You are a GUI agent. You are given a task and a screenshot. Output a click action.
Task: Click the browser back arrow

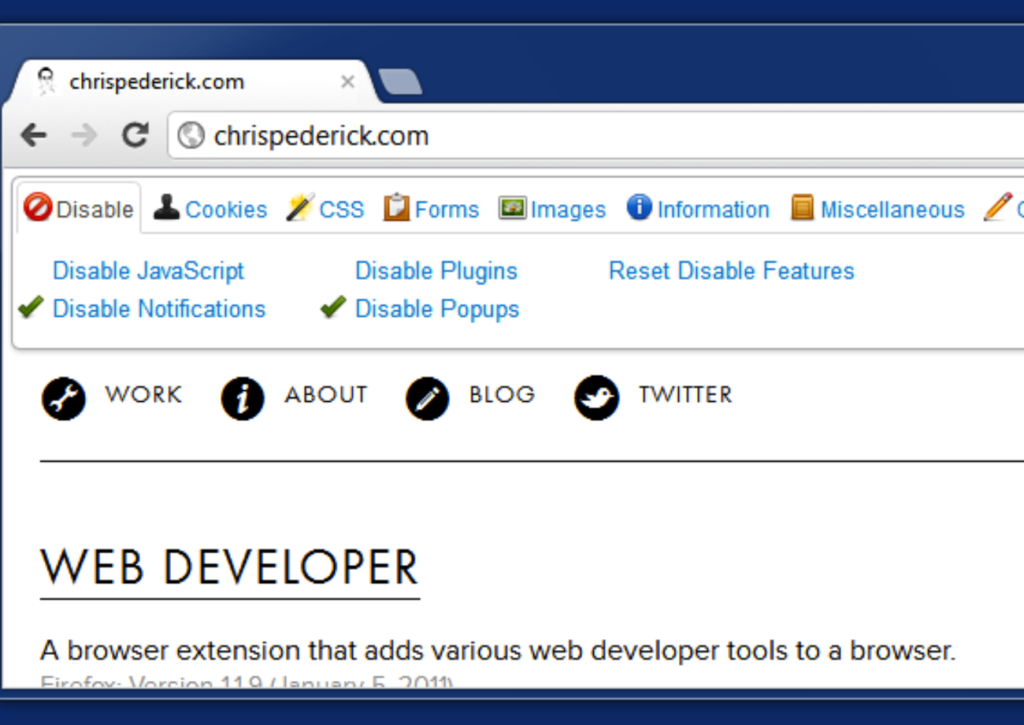click(x=34, y=135)
